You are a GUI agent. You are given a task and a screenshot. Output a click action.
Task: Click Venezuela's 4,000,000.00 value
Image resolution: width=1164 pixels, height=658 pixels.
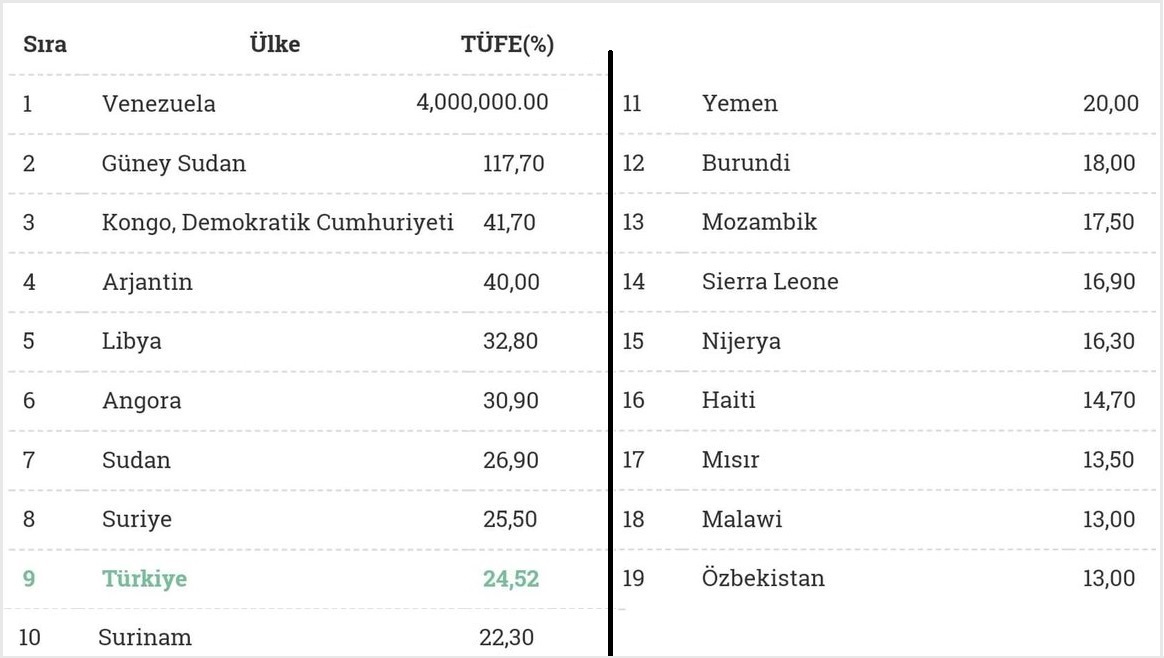click(483, 102)
